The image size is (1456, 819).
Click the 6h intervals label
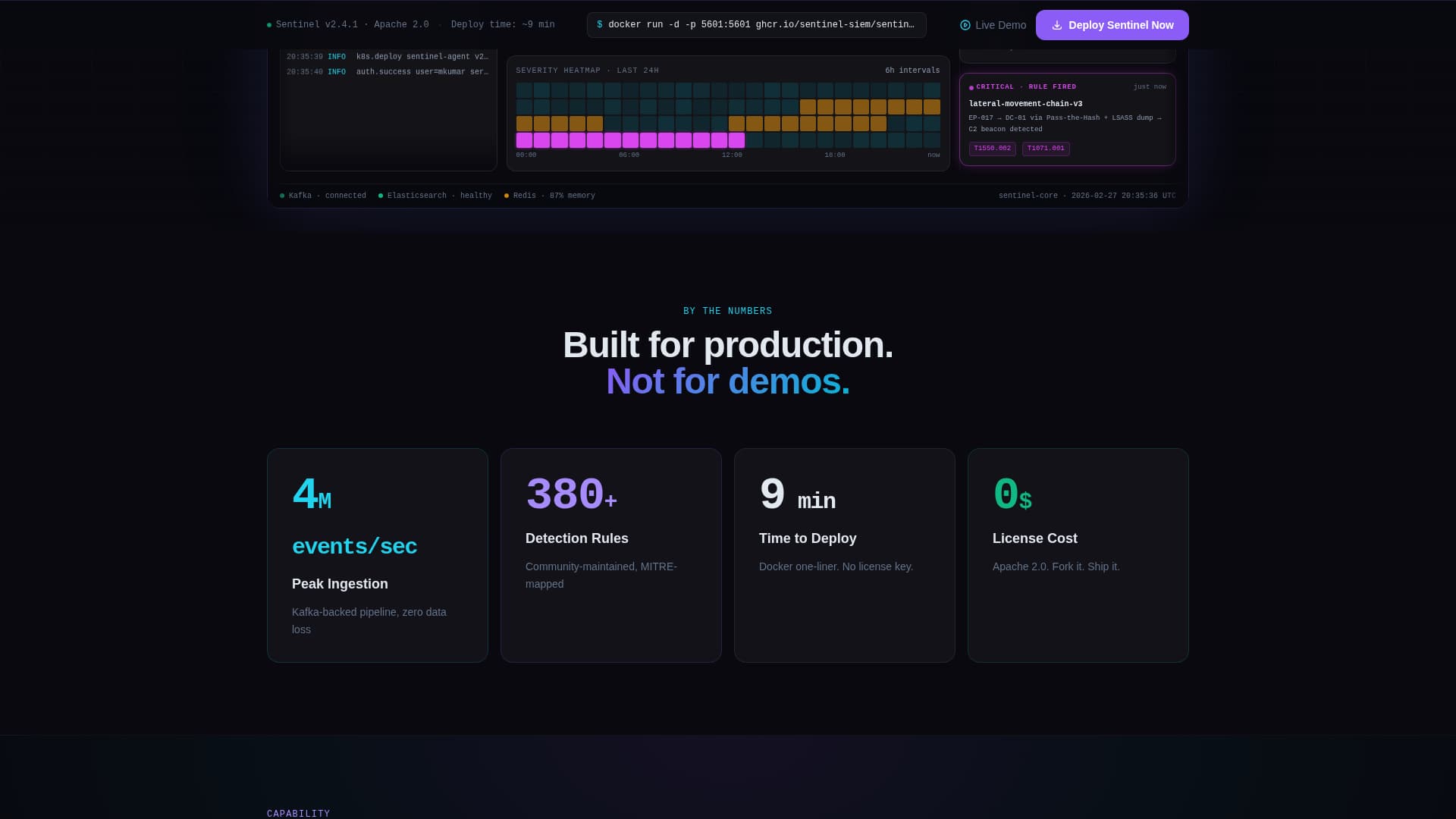coord(912,71)
